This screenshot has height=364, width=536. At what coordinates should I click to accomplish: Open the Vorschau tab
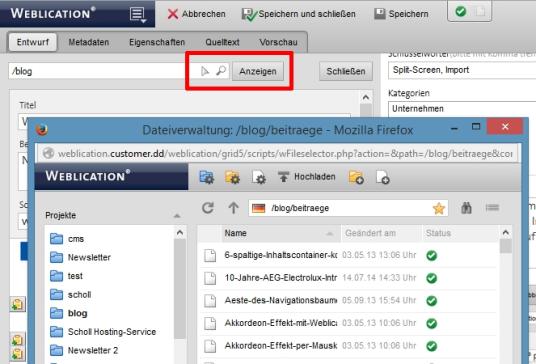click(x=278, y=42)
